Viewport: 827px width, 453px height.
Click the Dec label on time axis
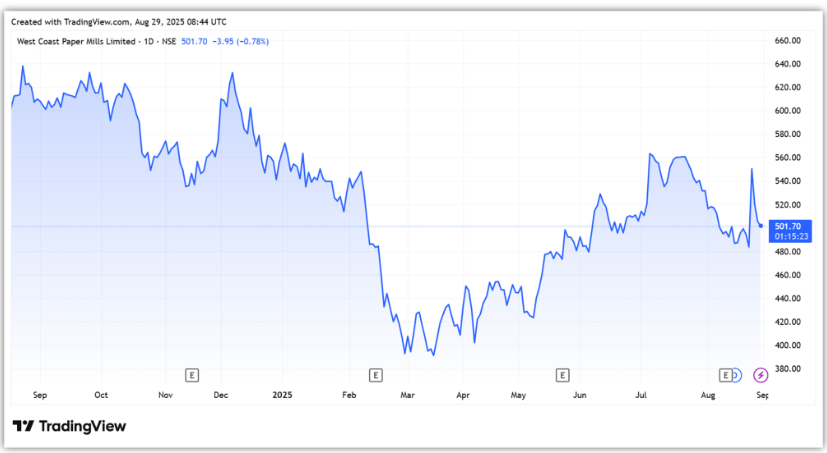click(221, 396)
